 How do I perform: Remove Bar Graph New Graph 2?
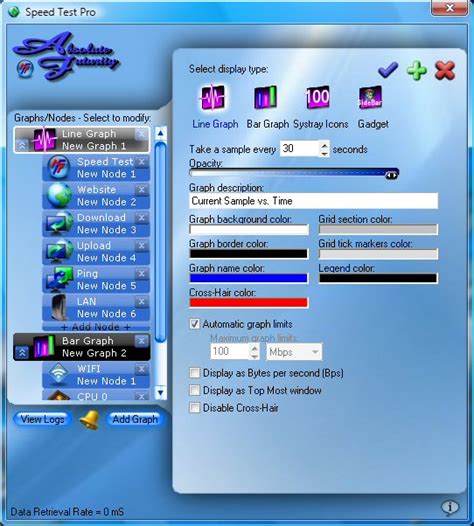coord(142,341)
